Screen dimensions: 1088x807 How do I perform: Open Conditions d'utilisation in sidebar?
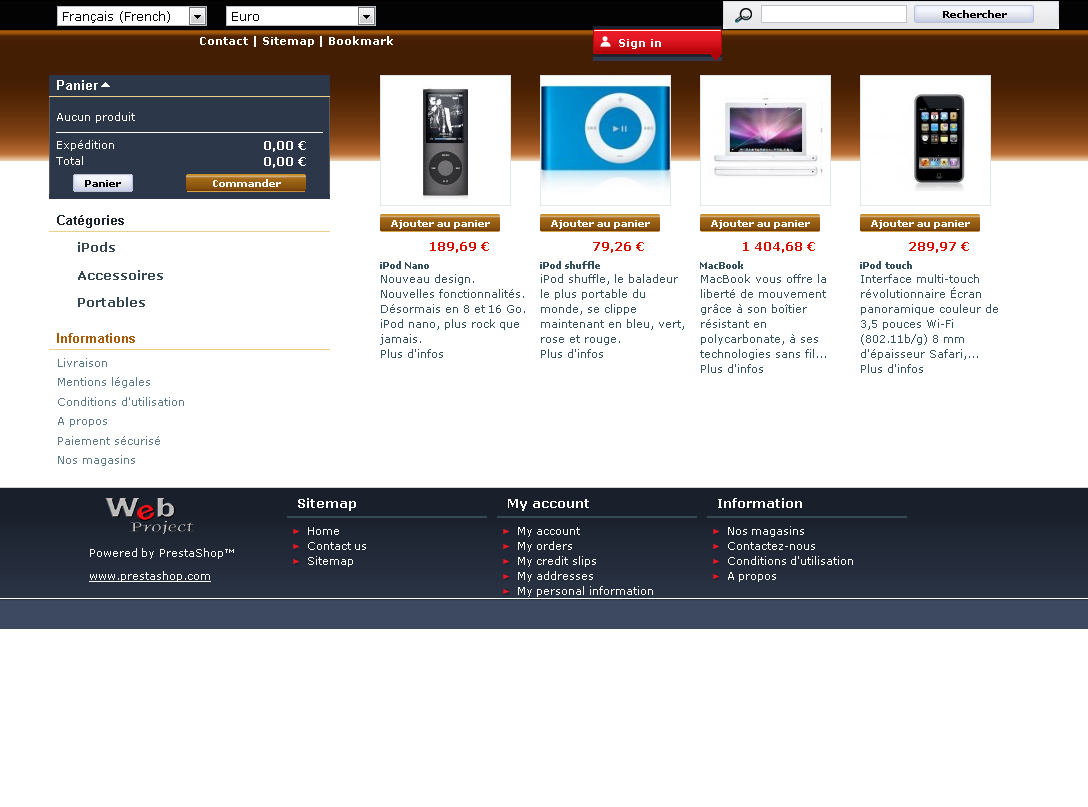(x=121, y=402)
